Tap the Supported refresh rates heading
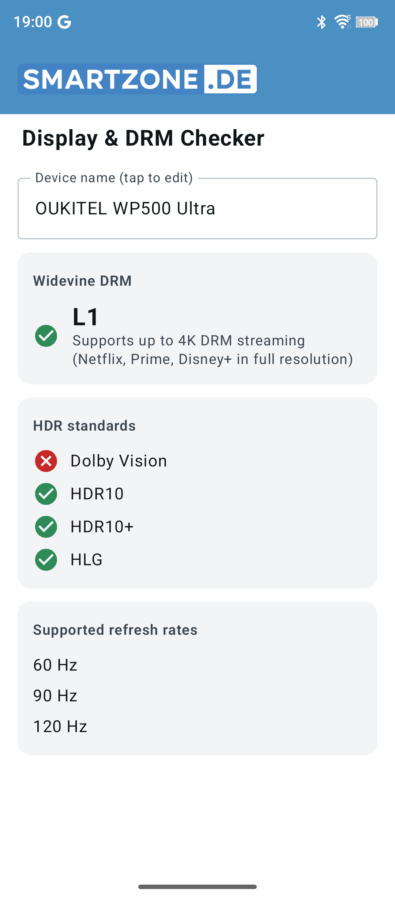The image size is (395, 900). (x=115, y=630)
